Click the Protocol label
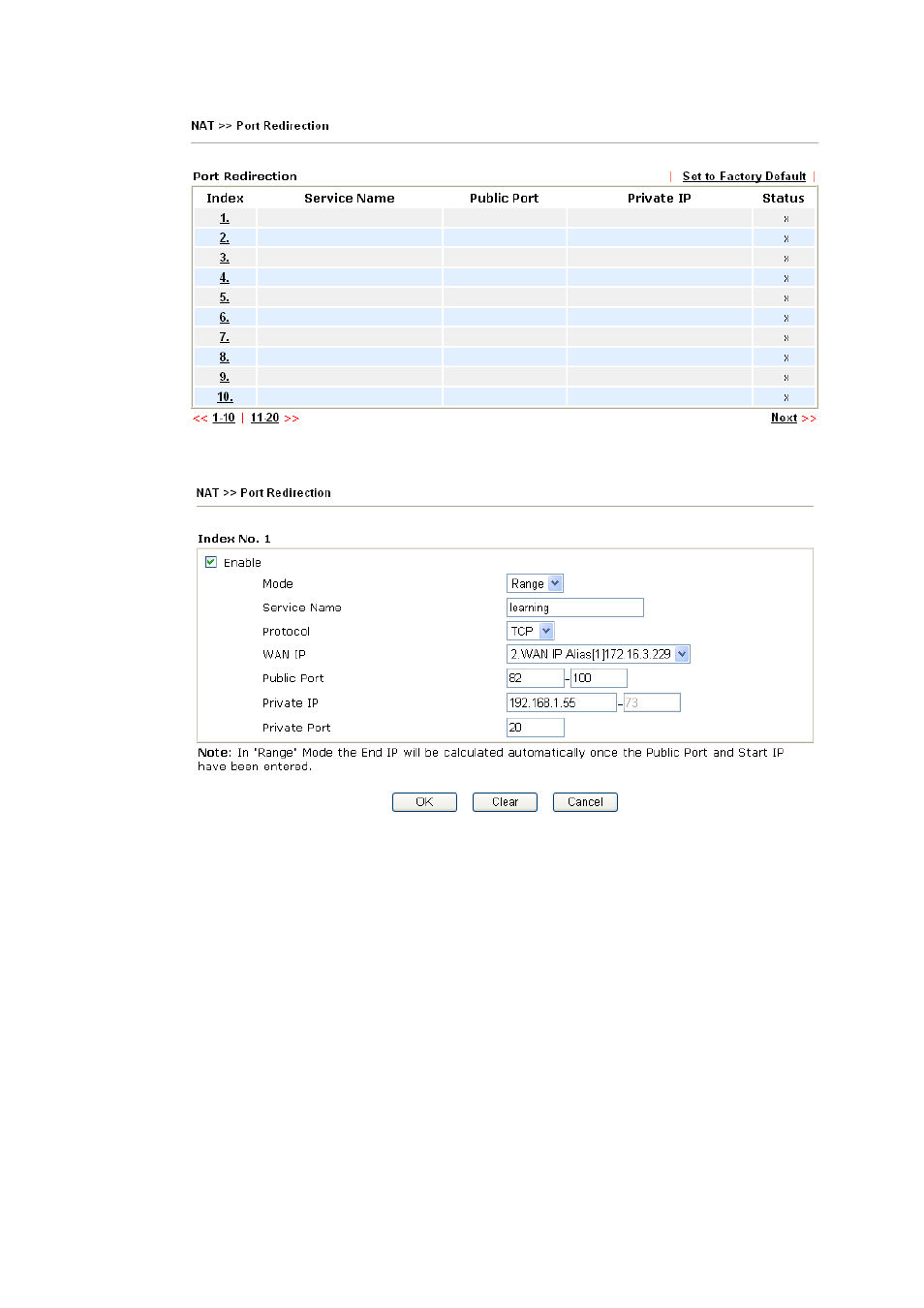The width and height of the screenshot is (924, 1308). pyautogui.click(x=286, y=631)
